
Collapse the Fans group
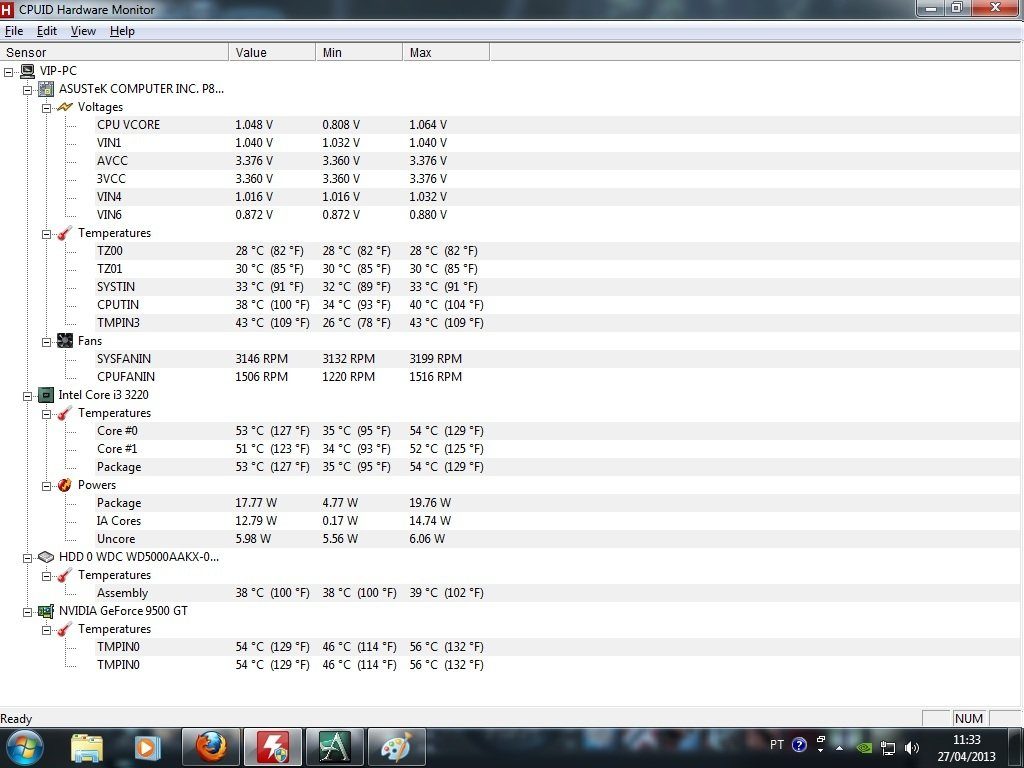click(x=46, y=342)
